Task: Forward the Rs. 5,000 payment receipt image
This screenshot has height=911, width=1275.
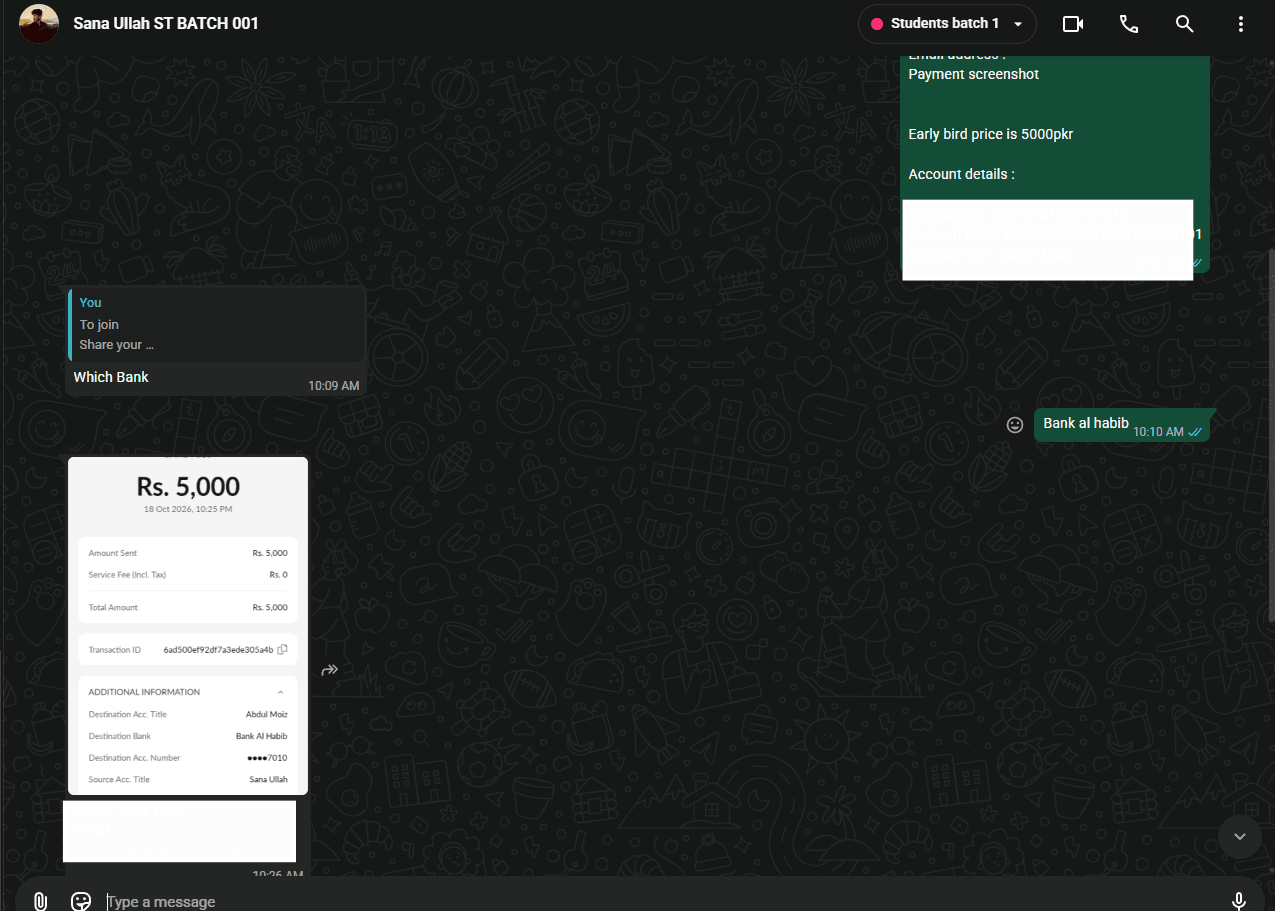Action: [x=330, y=670]
